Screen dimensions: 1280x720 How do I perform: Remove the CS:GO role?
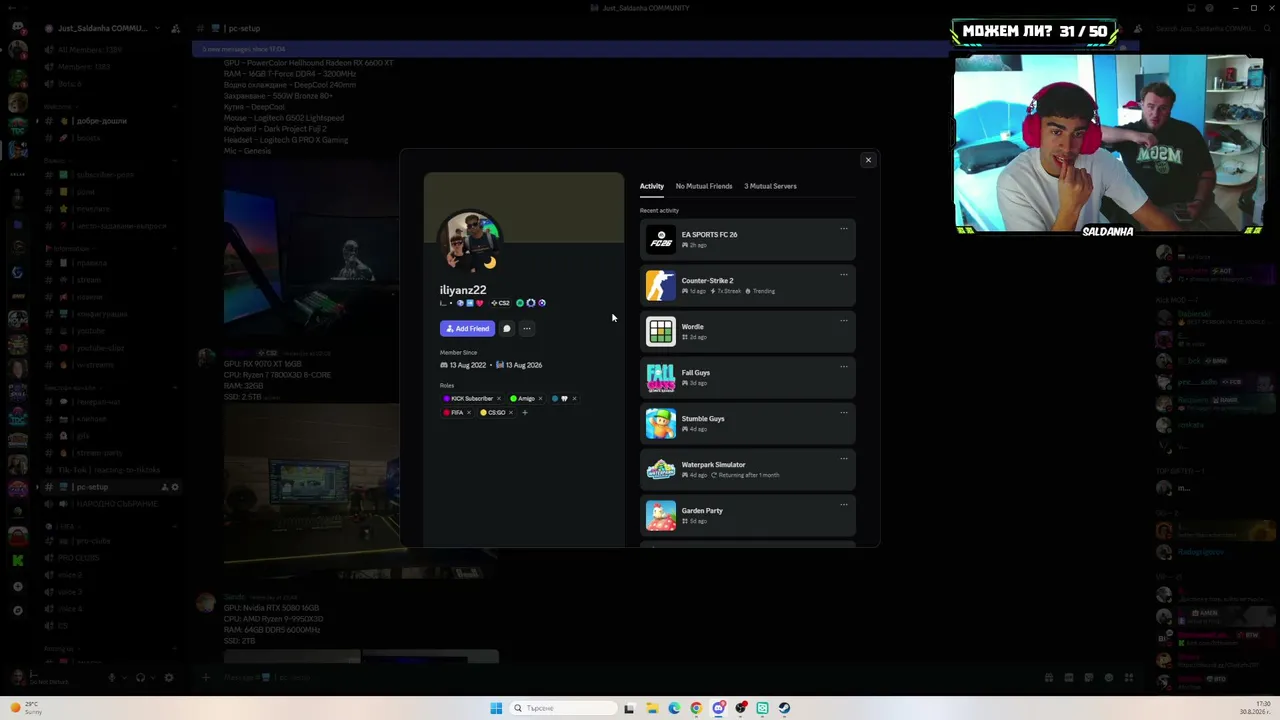pos(510,413)
